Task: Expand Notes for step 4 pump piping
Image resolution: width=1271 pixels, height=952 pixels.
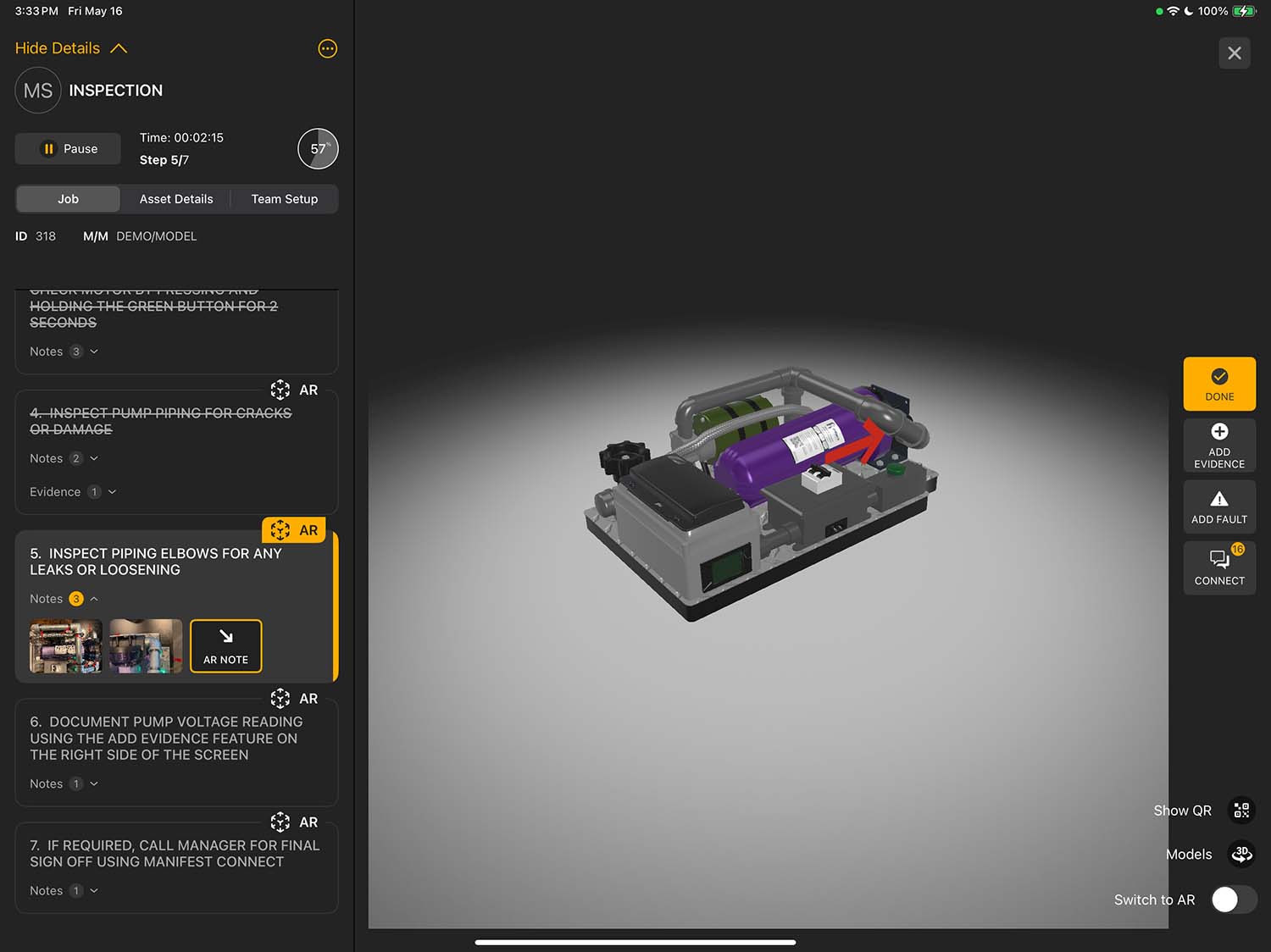Action: click(64, 458)
